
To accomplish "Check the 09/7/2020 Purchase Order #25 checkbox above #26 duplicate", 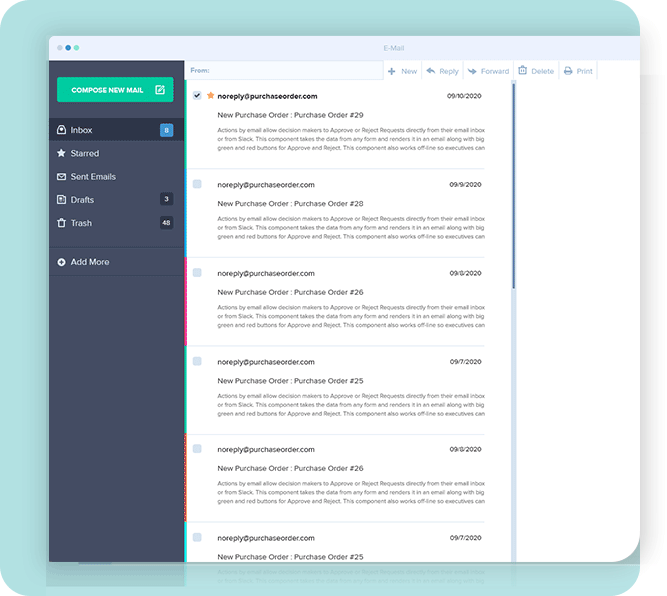I will coord(197,361).
